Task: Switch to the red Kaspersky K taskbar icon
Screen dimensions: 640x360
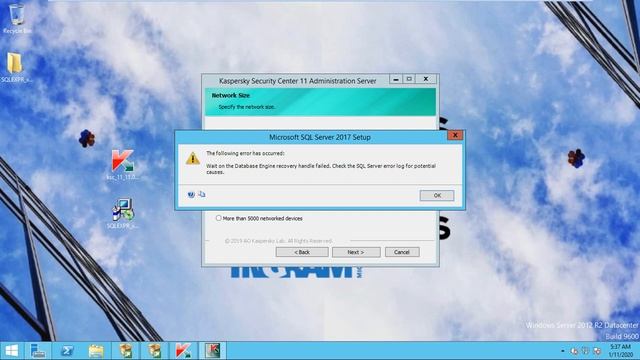Action: pyautogui.click(x=183, y=351)
